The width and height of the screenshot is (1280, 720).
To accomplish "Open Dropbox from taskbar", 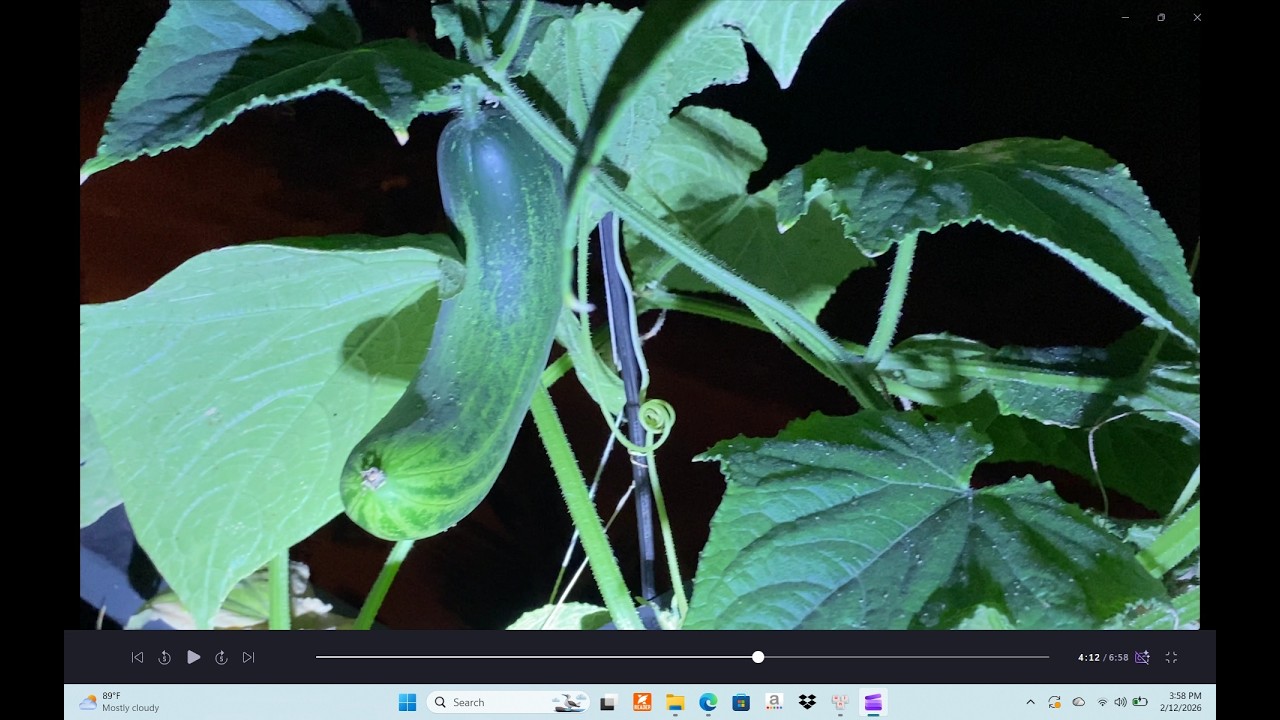I will point(807,702).
